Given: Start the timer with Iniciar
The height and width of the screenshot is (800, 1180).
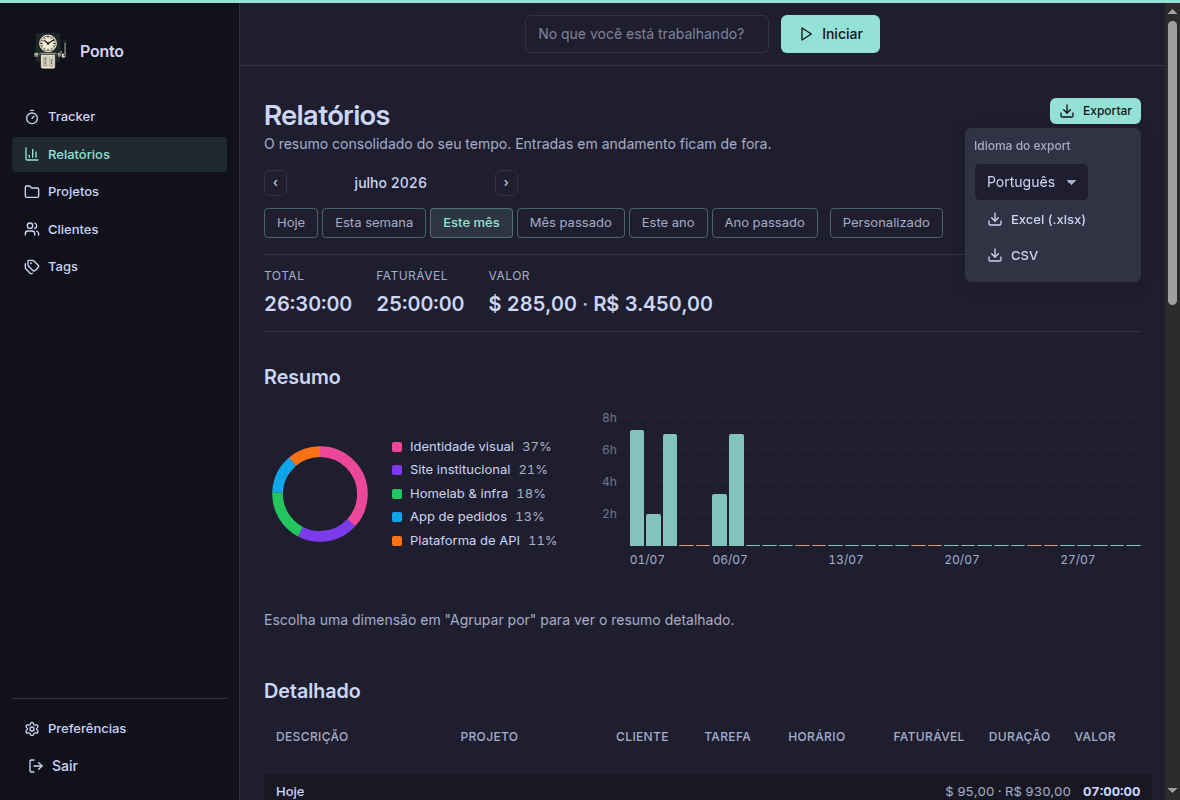Looking at the screenshot, I should point(830,34).
